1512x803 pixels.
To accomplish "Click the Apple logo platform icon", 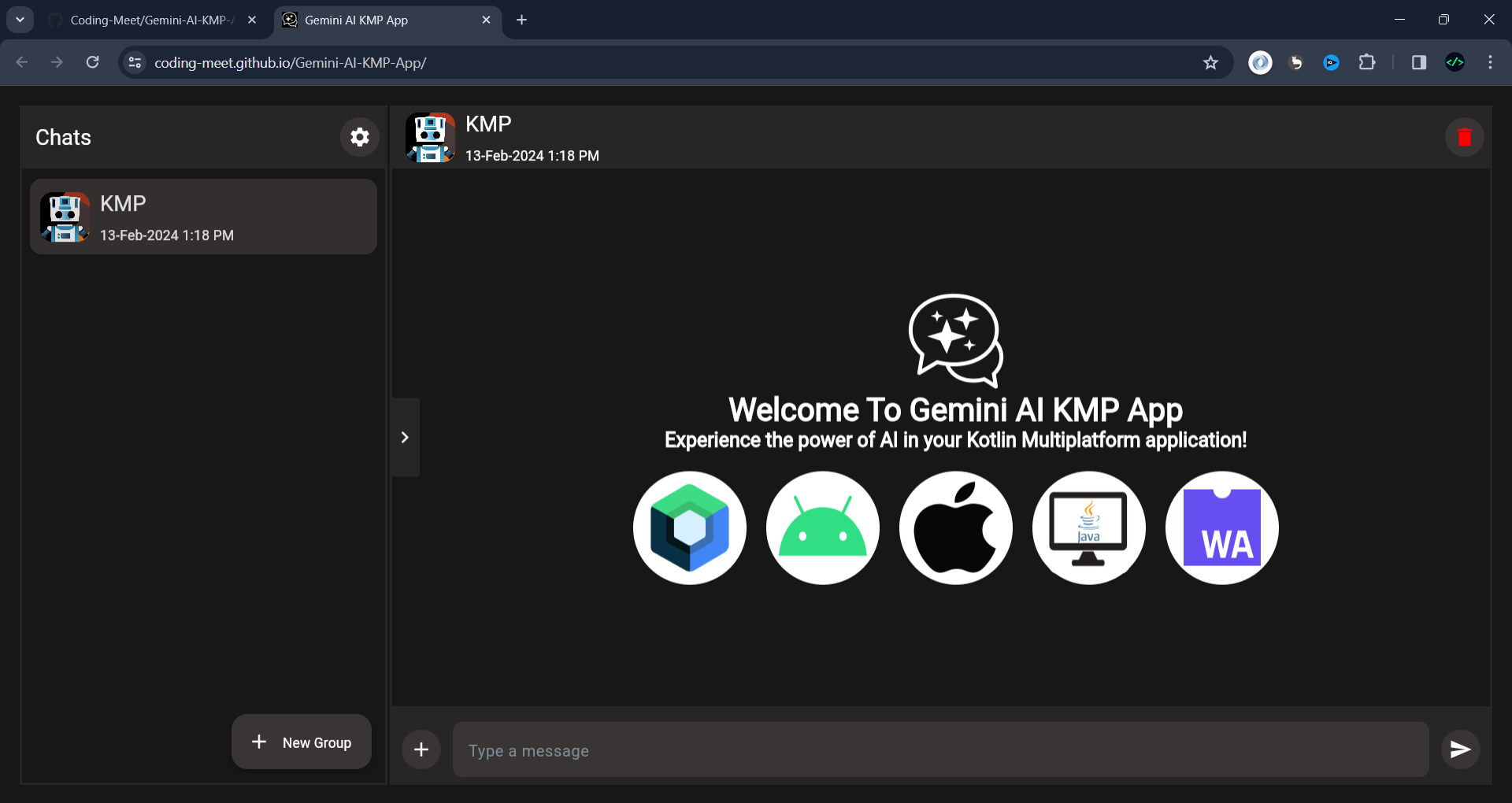I will click(x=956, y=528).
